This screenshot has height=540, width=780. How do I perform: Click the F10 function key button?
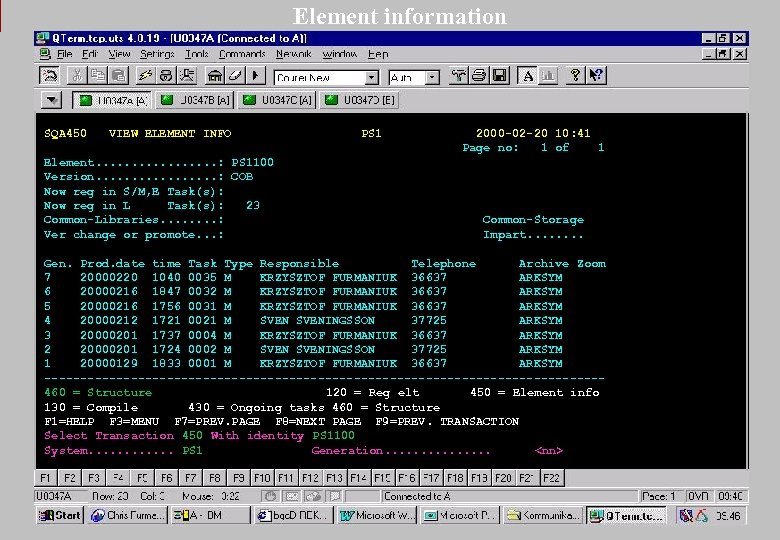click(262, 478)
